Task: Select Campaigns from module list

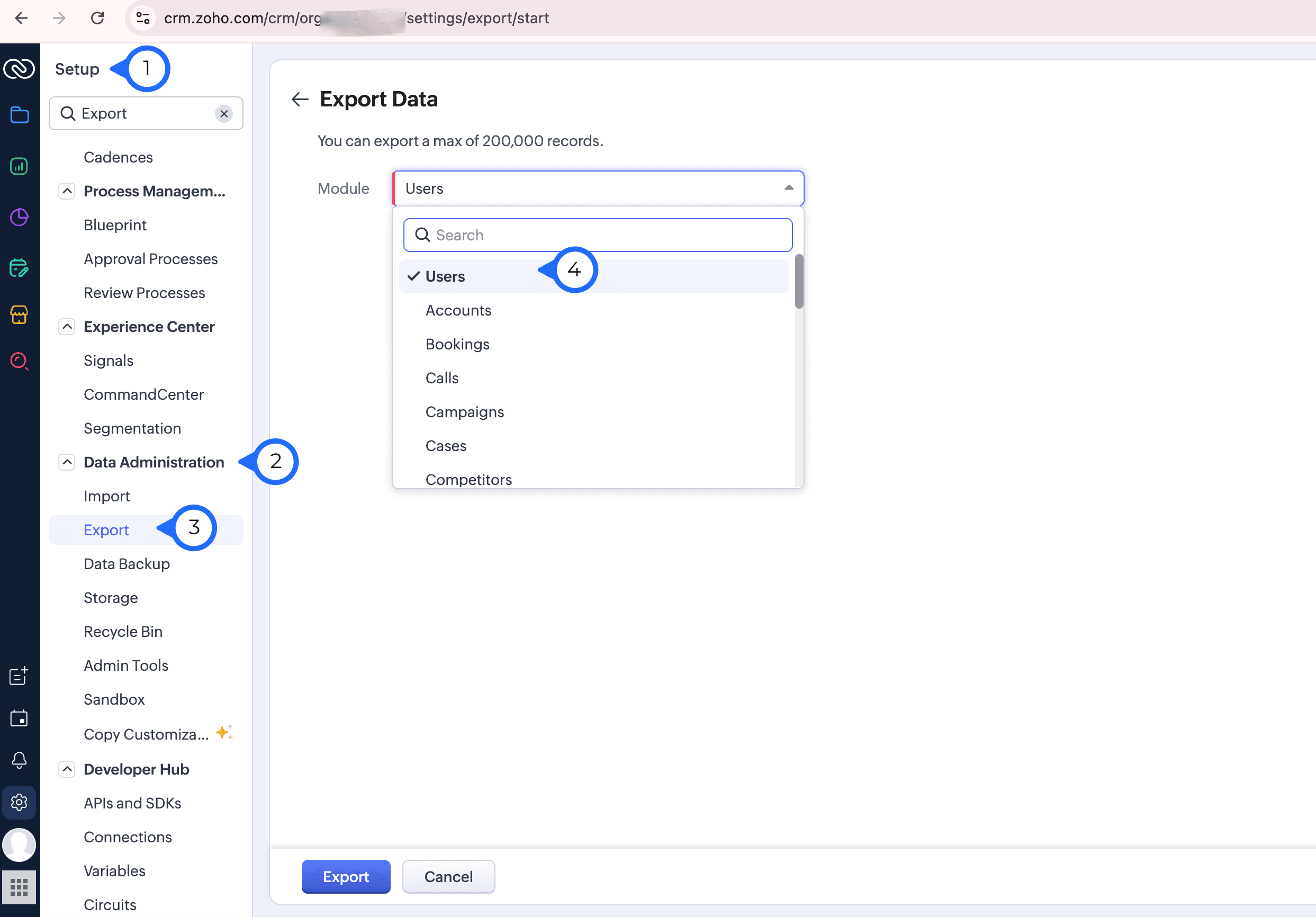Action: point(464,411)
